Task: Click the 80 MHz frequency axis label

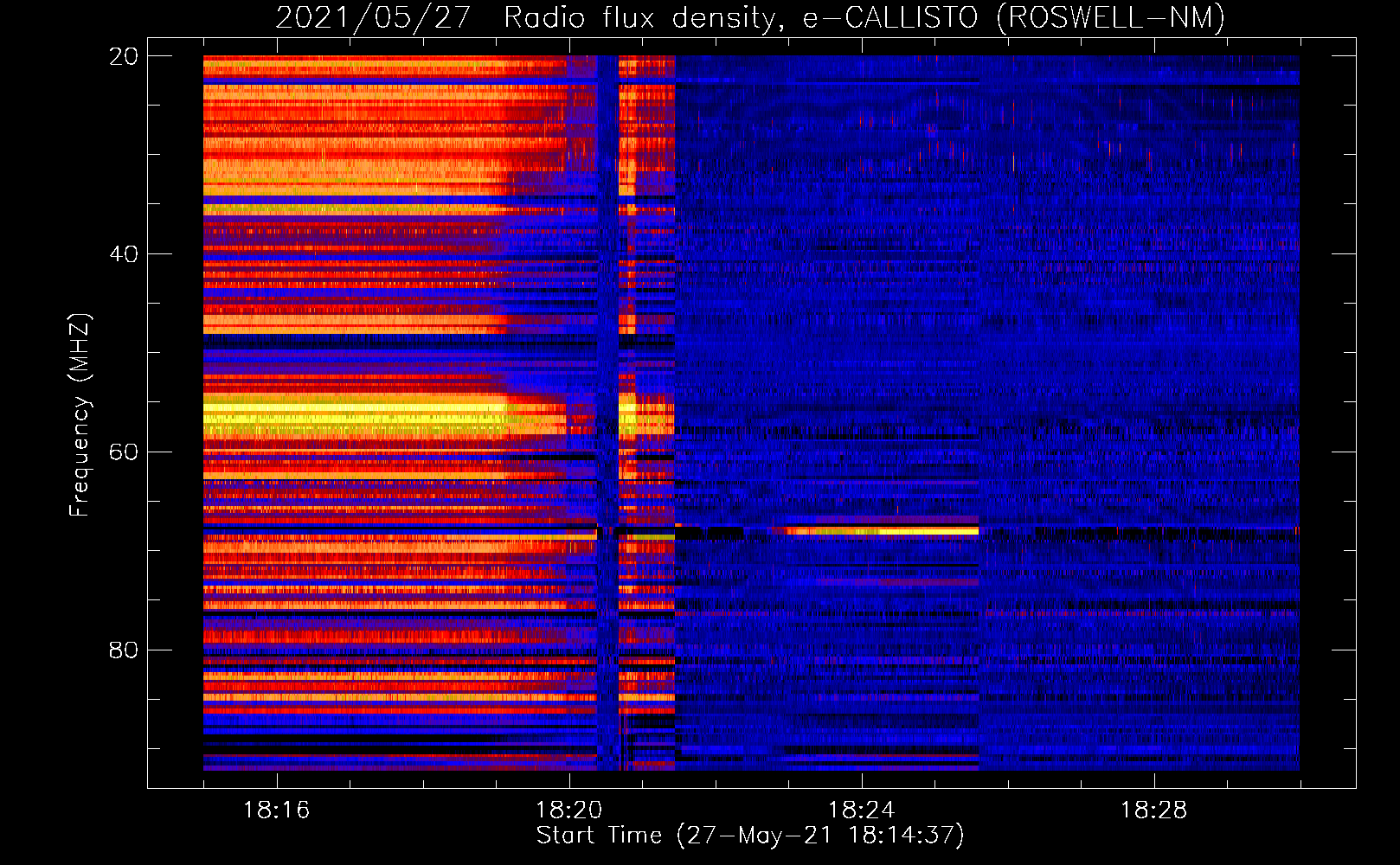Action: pyautogui.click(x=124, y=650)
